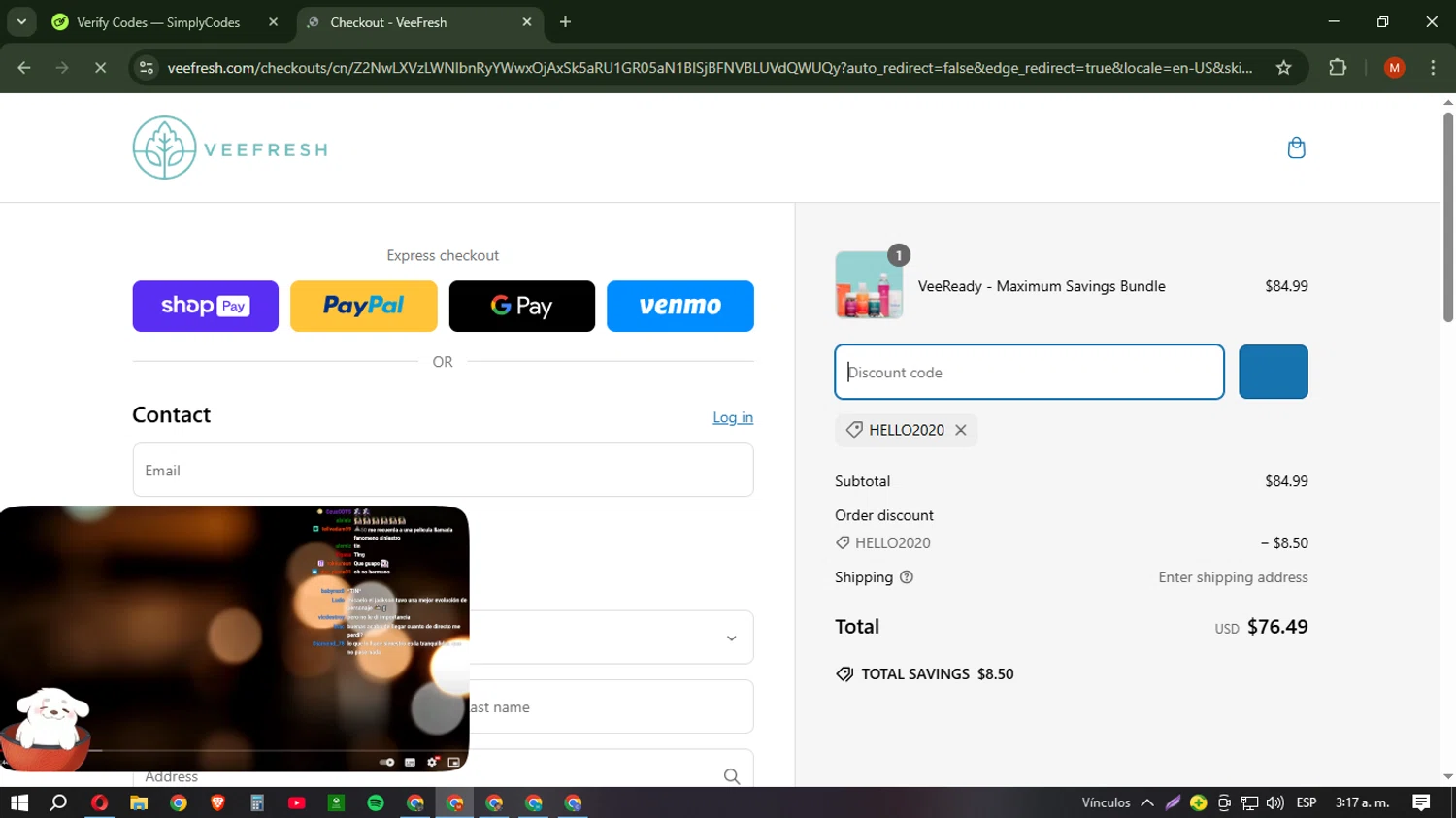Viewport: 1456px width, 818px height.
Task: Open settings gear in floating video
Action: (x=433, y=762)
